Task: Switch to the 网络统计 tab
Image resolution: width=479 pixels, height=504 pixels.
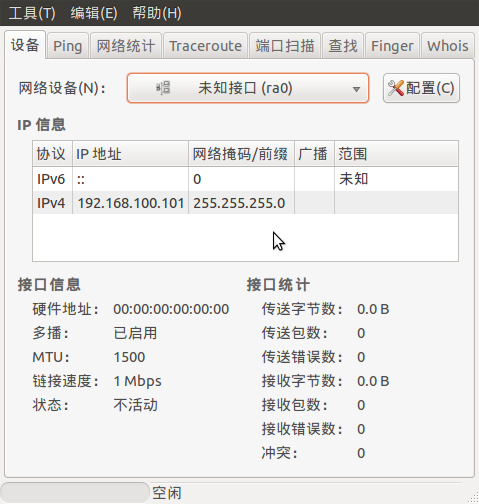Action: (x=126, y=46)
